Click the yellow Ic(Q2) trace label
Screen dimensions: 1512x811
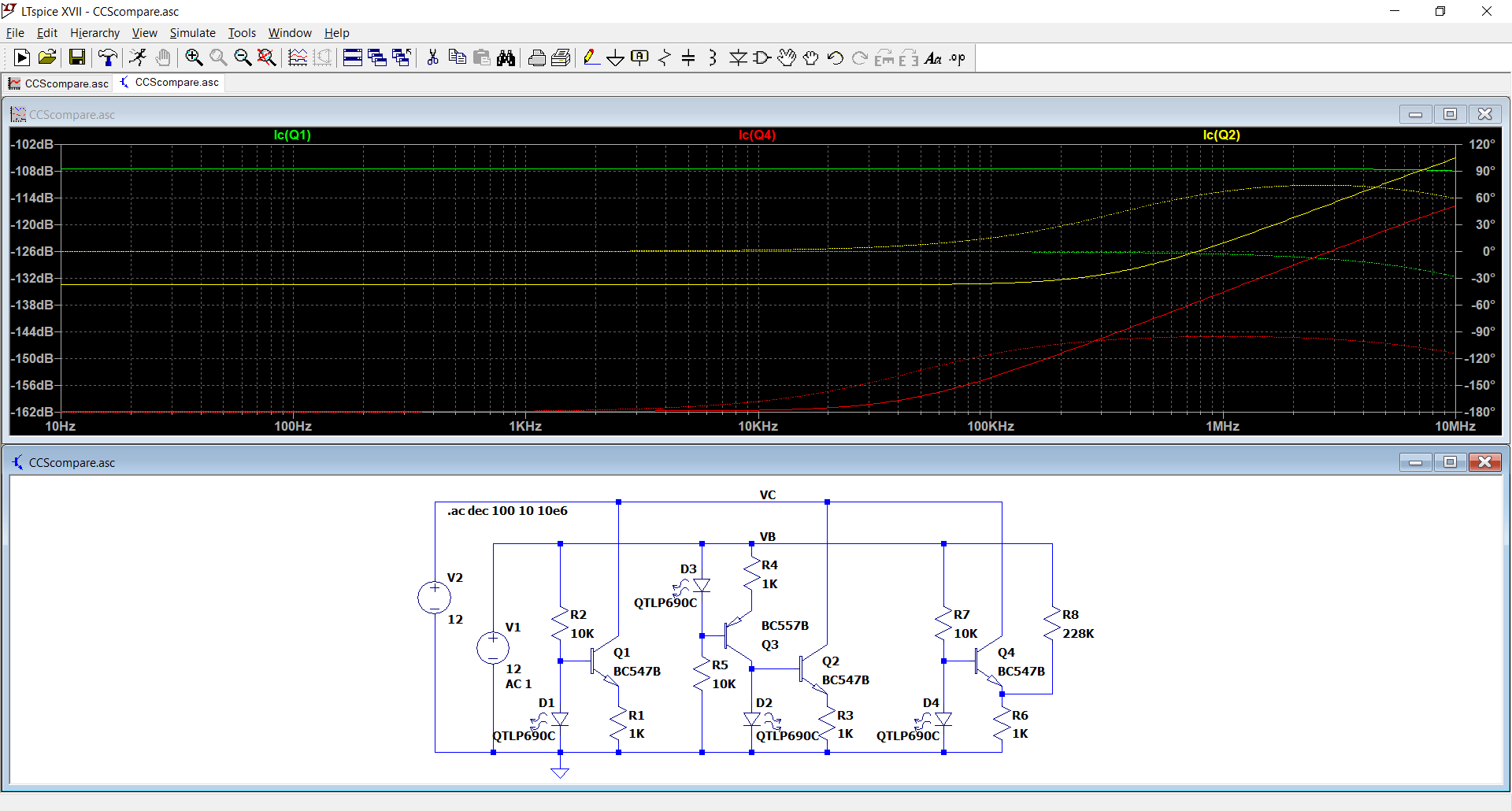pyautogui.click(x=1221, y=135)
